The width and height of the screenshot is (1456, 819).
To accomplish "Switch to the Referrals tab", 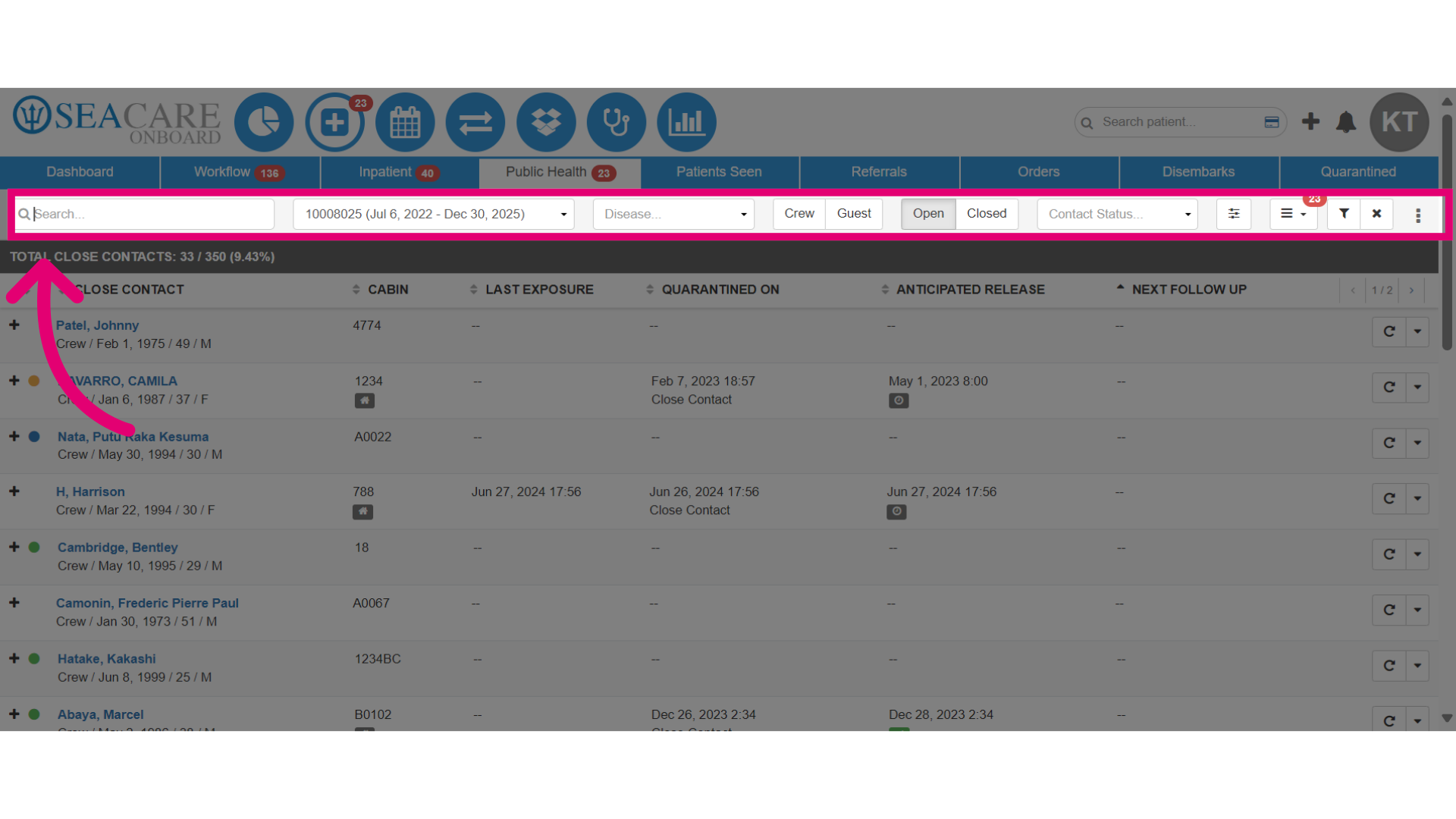I will (x=879, y=172).
